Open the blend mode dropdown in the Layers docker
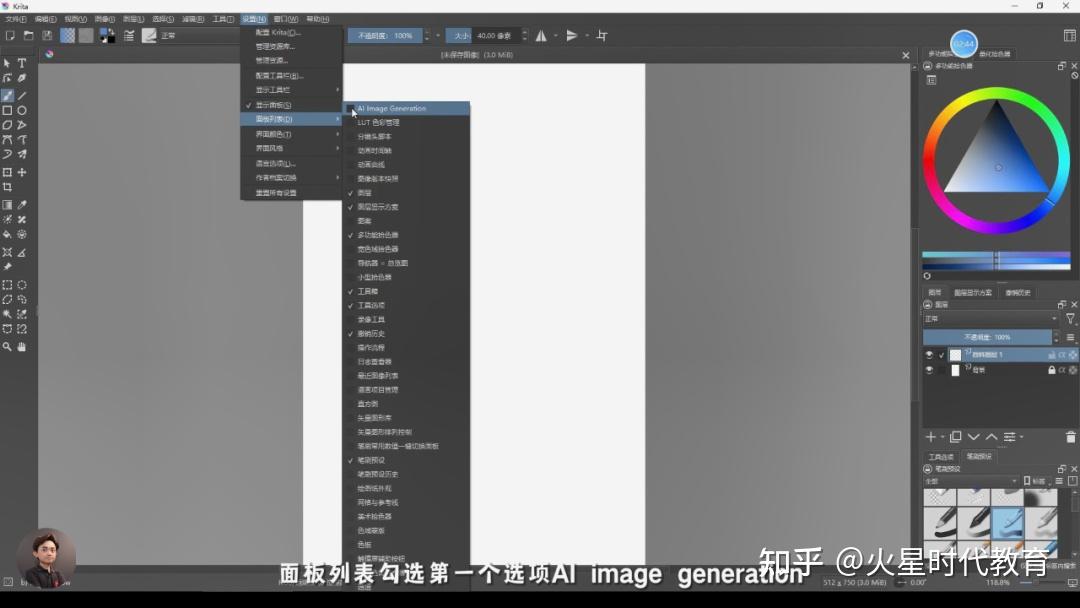Image resolution: width=1080 pixels, height=608 pixels. click(990, 318)
